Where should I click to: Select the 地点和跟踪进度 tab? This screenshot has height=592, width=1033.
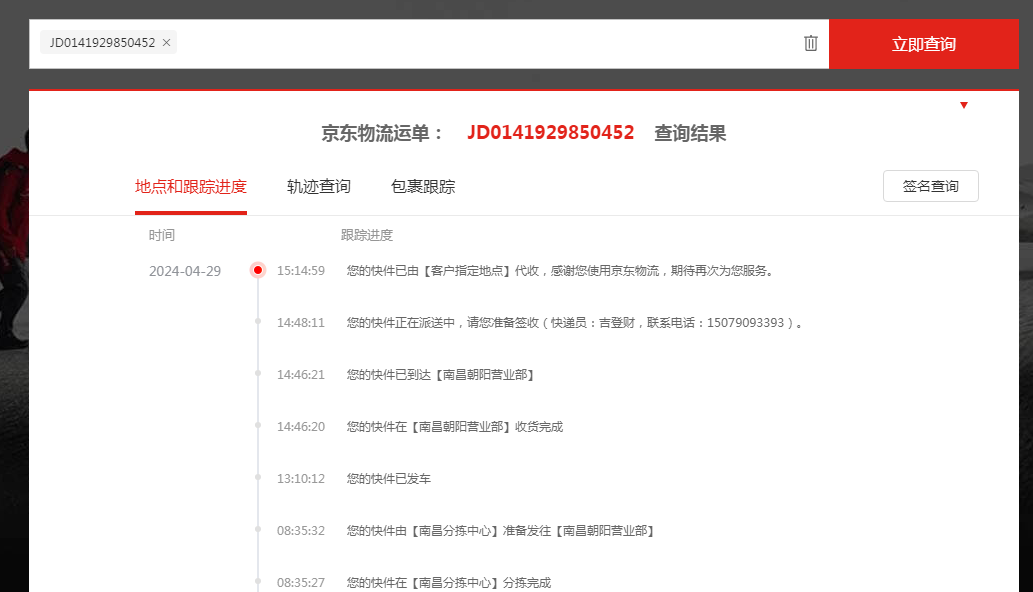point(191,187)
